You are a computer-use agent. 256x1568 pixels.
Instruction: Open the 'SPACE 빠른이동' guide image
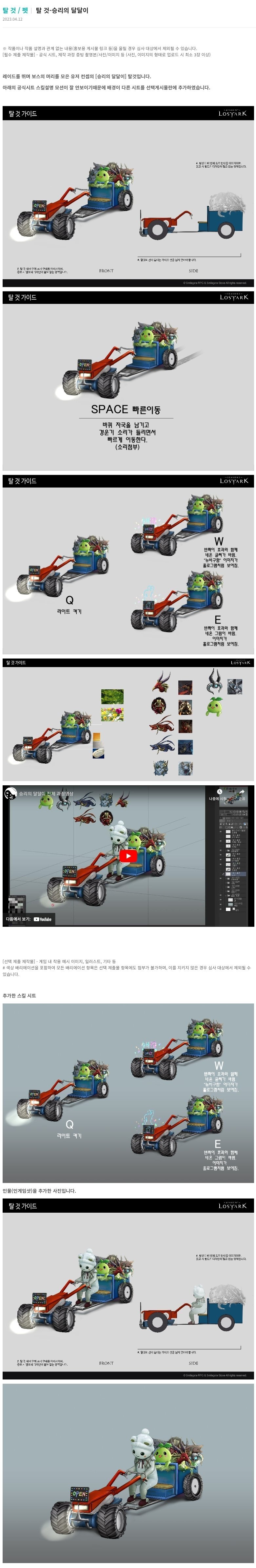[128, 381]
